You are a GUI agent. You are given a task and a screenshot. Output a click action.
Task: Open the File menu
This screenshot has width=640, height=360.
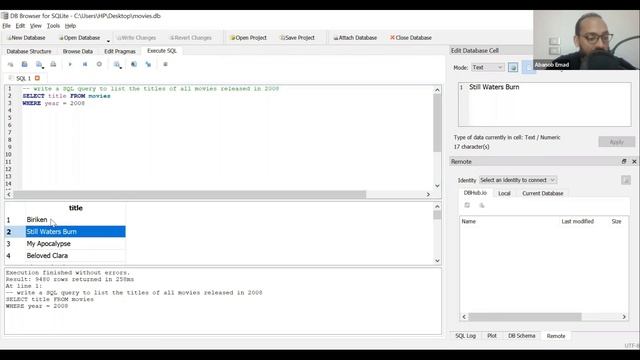point(7,26)
